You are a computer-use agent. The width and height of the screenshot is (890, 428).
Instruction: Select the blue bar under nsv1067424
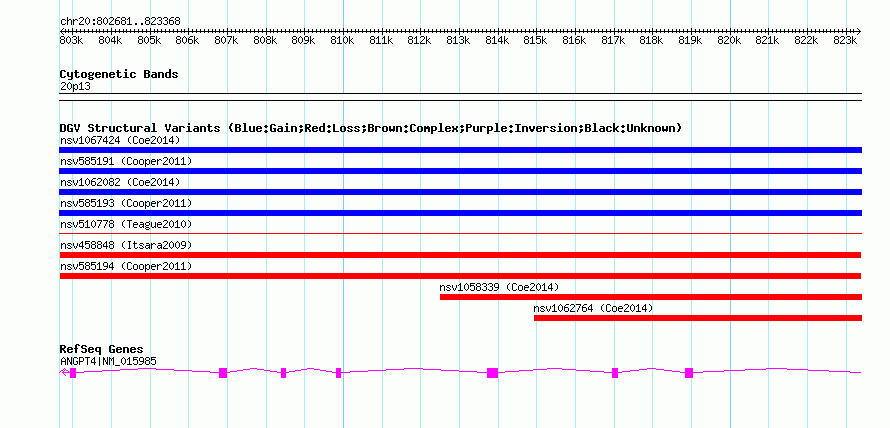(x=460, y=150)
